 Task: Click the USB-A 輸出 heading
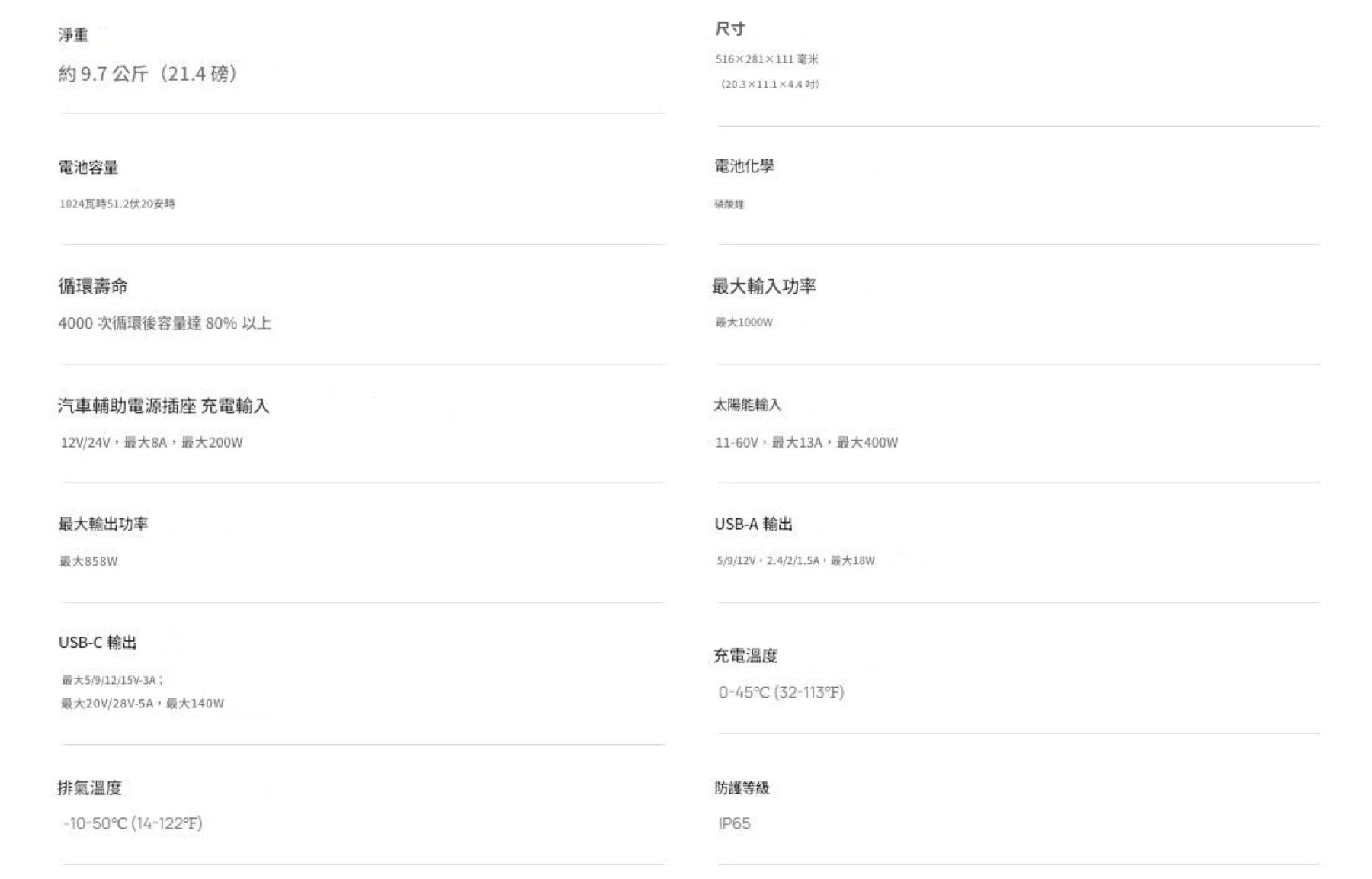[753, 524]
